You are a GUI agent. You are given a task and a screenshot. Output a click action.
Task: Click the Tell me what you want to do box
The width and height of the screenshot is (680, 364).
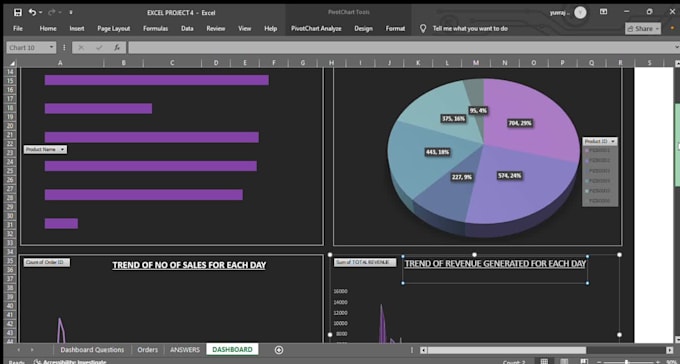click(470, 29)
